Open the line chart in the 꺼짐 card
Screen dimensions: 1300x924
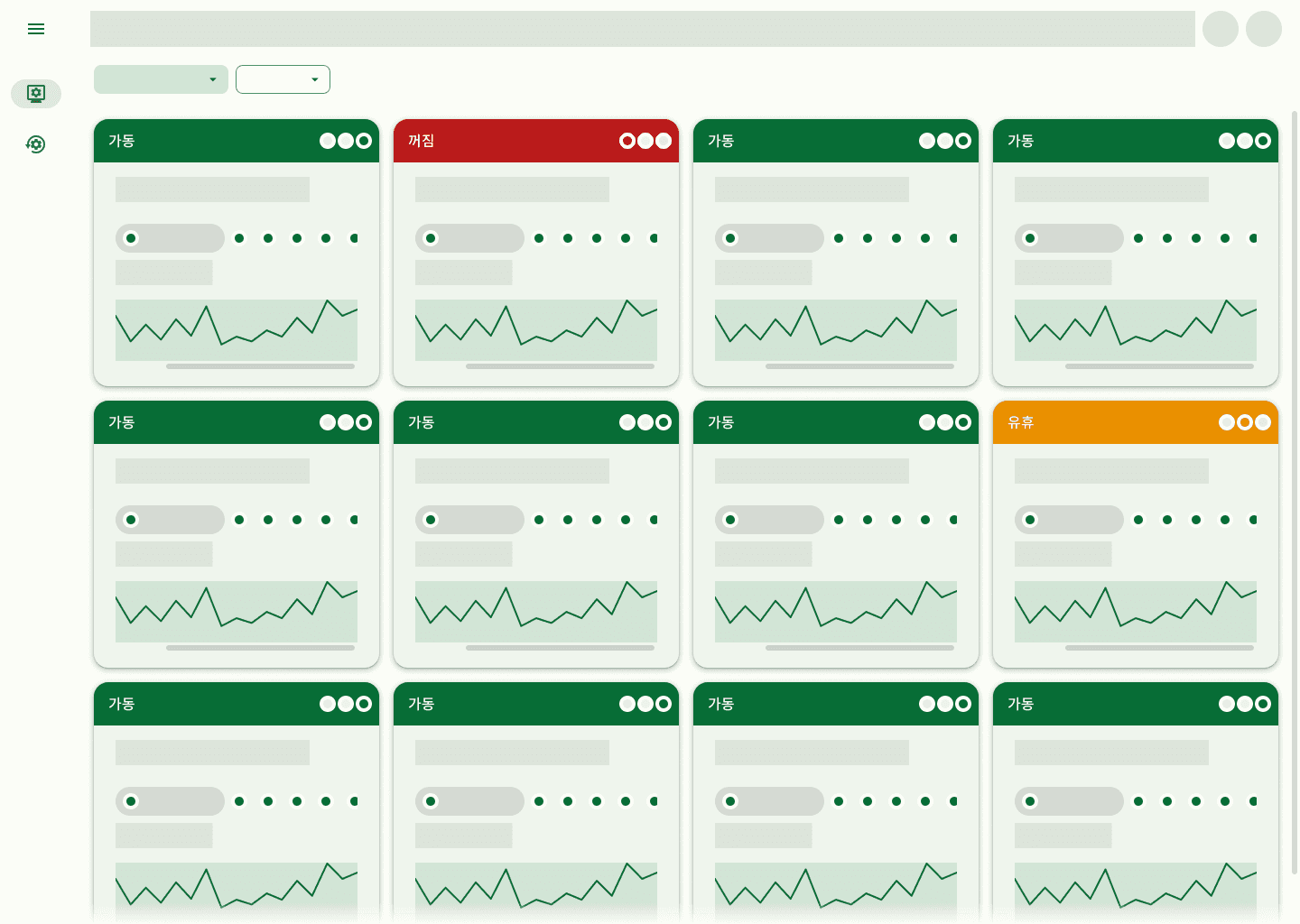pyautogui.click(x=536, y=330)
